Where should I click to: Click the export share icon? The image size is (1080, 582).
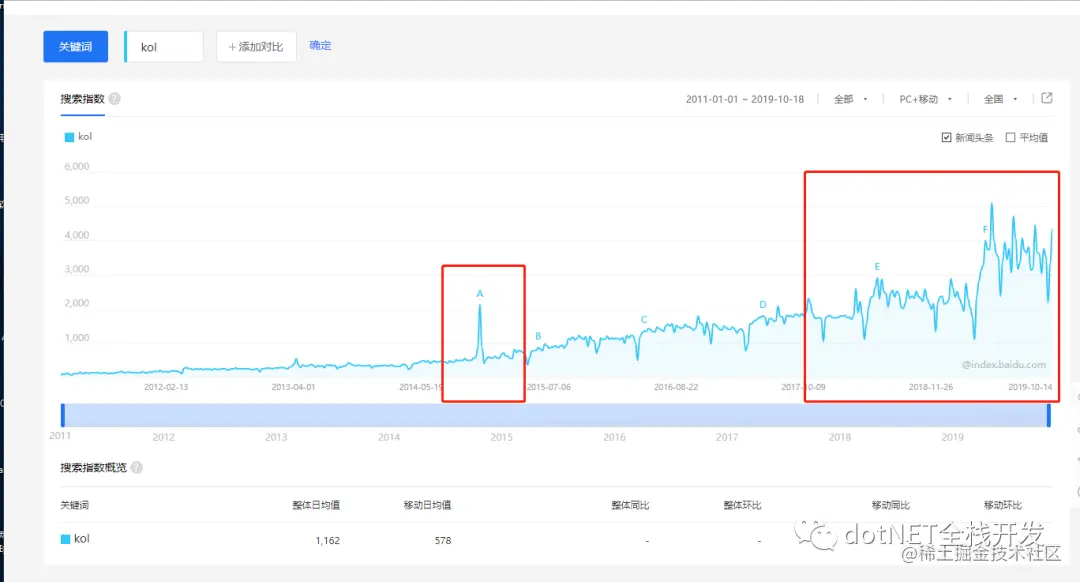[1046, 98]
